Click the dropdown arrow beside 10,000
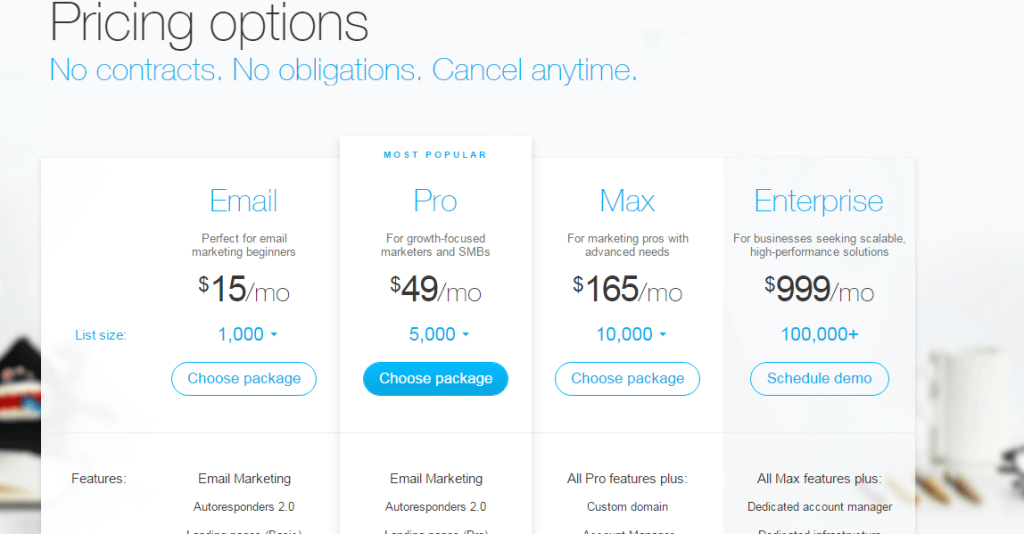This screenshot has height=534, width=1024. (663, 334)
